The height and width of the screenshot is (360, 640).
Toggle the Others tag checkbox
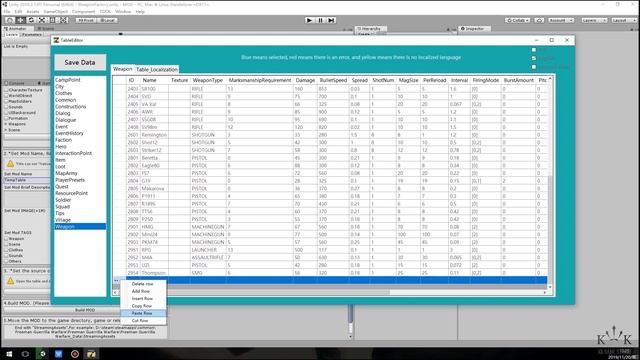7,261
